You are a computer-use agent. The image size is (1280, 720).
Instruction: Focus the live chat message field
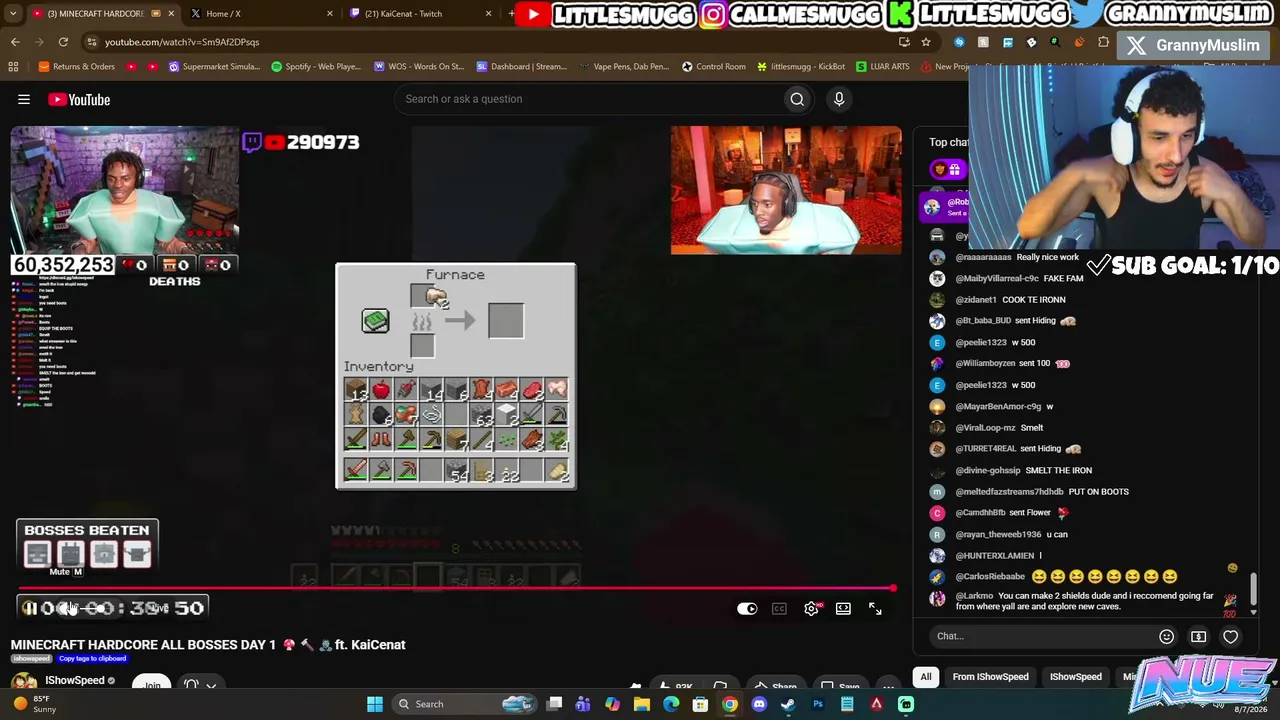[x=1040, y=636]
